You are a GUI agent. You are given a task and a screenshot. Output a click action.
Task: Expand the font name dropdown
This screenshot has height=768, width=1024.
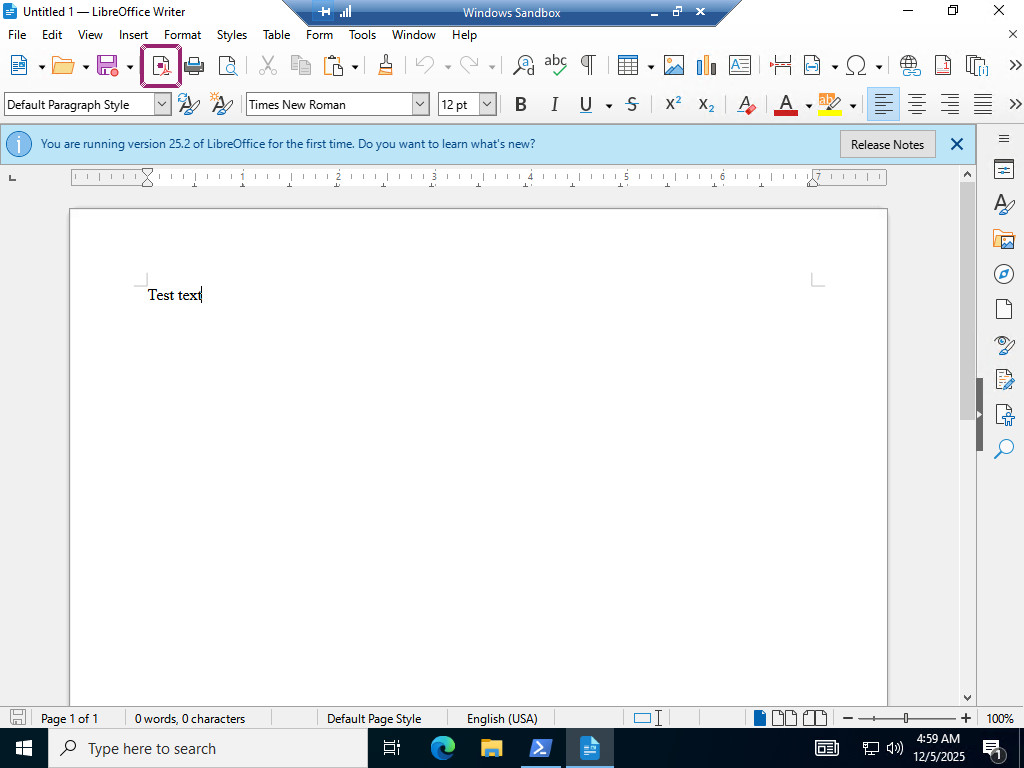tap(420, 104)
